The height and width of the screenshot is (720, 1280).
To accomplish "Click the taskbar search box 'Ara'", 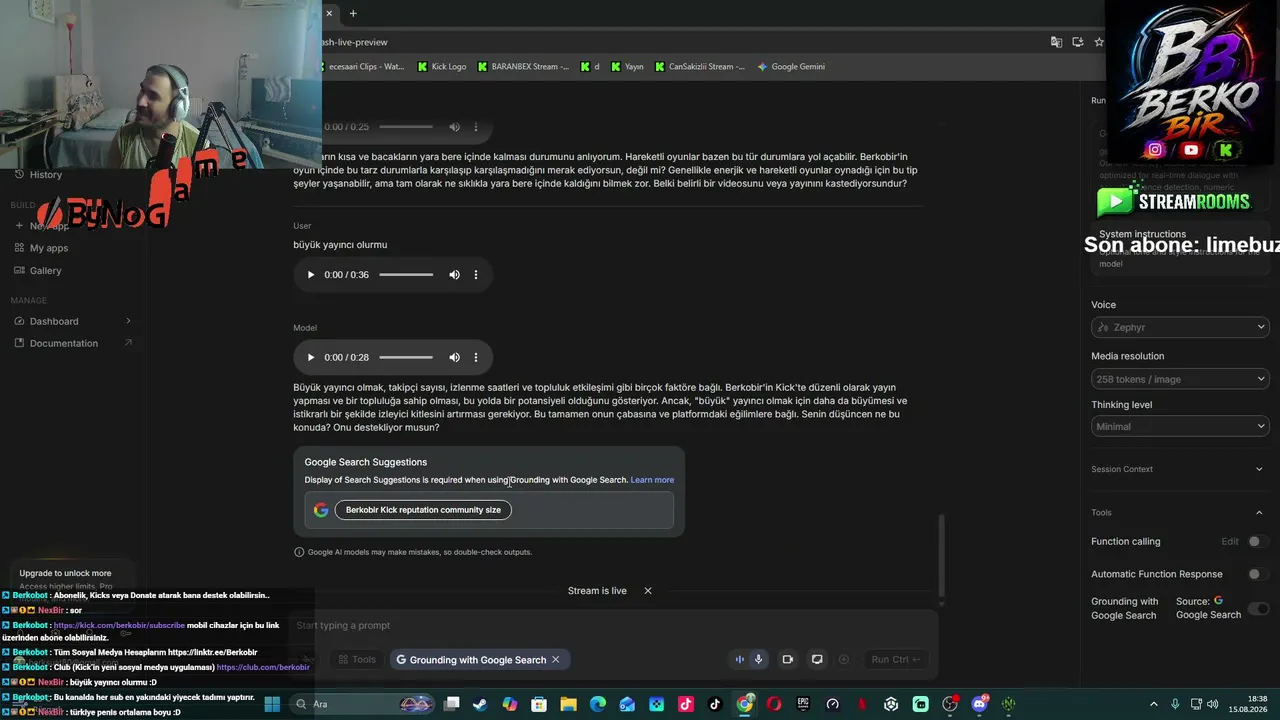I will pos(363,704).
